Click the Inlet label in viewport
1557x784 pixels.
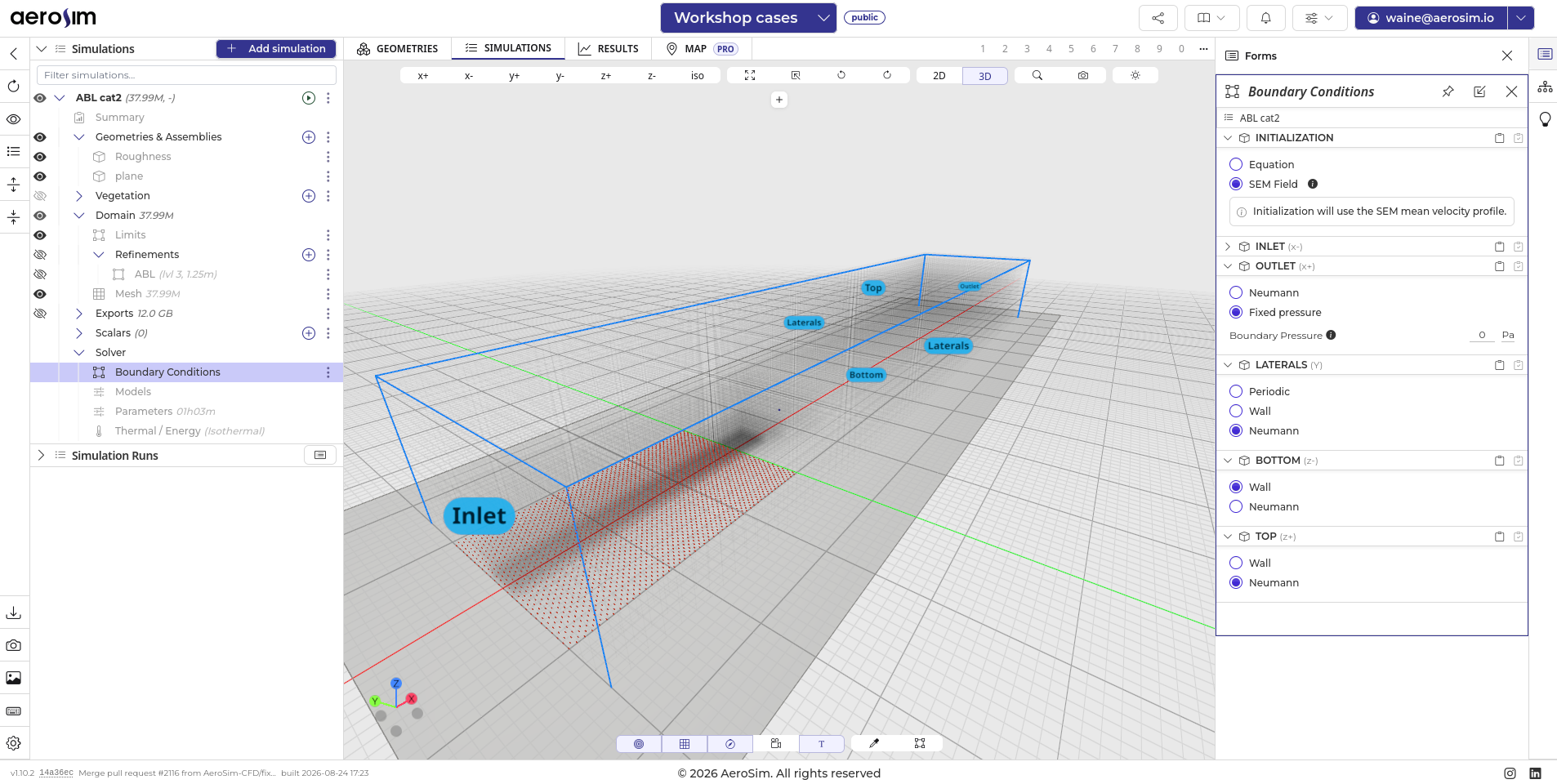pyautogui.click(x=480, y=516)
